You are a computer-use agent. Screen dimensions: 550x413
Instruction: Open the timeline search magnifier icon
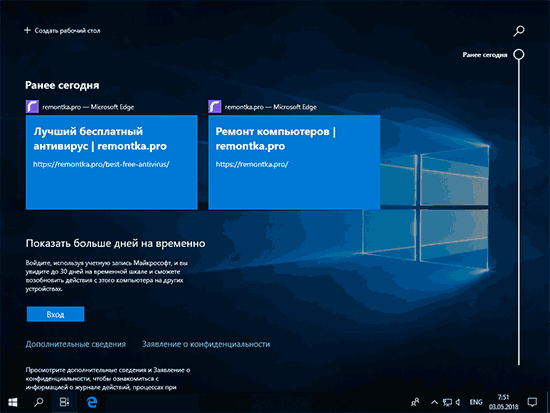(x=519, y=31)
